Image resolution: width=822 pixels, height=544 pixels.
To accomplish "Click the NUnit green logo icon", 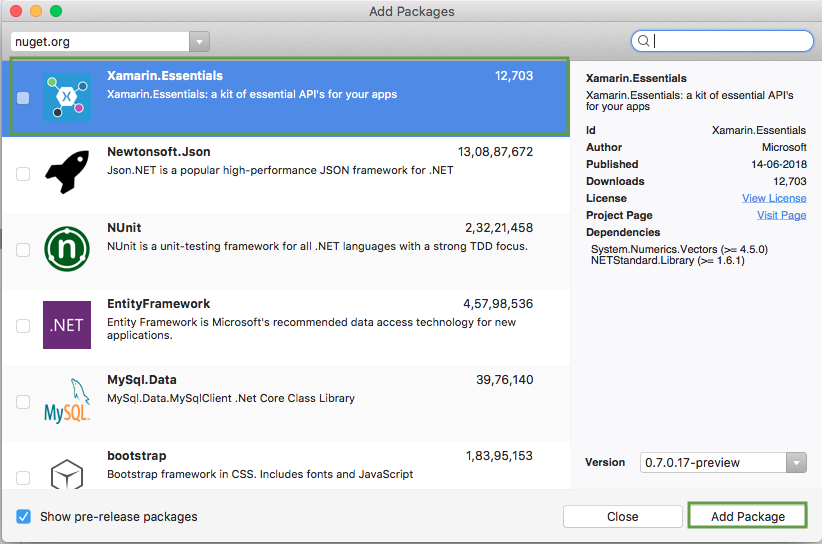I will pos(67,249).
